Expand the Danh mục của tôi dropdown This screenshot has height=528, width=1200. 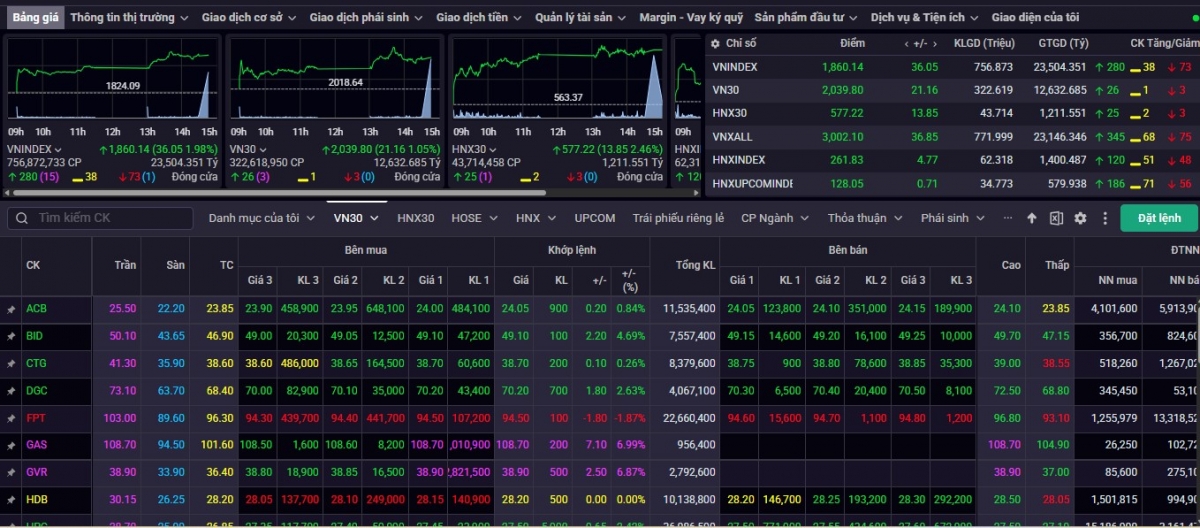coord(260,218)
